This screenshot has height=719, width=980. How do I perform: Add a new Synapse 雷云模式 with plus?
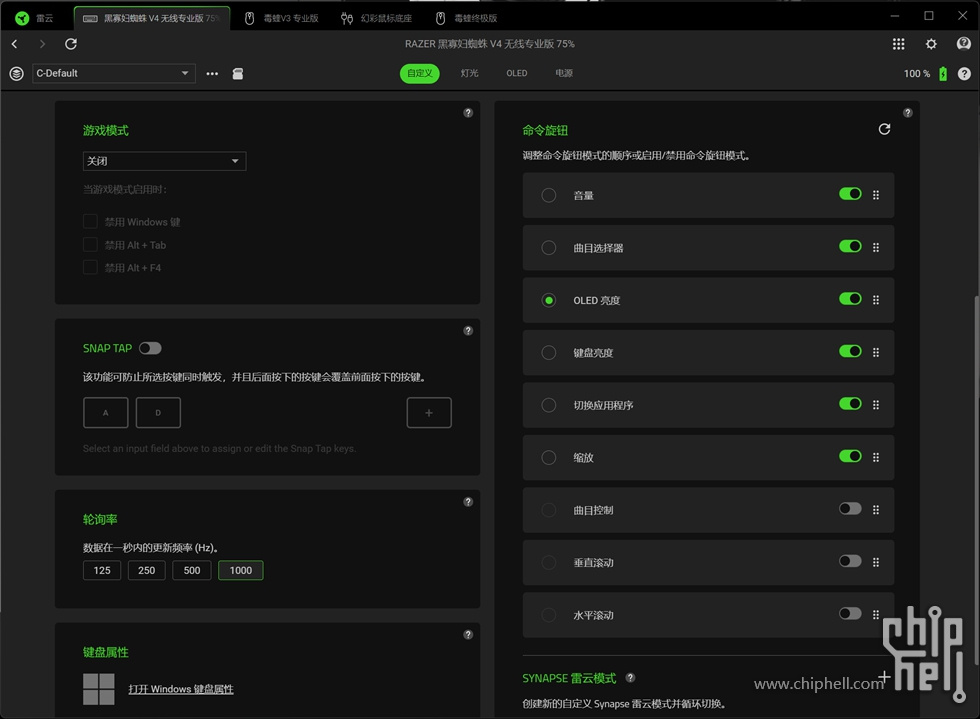pos(884,676)
